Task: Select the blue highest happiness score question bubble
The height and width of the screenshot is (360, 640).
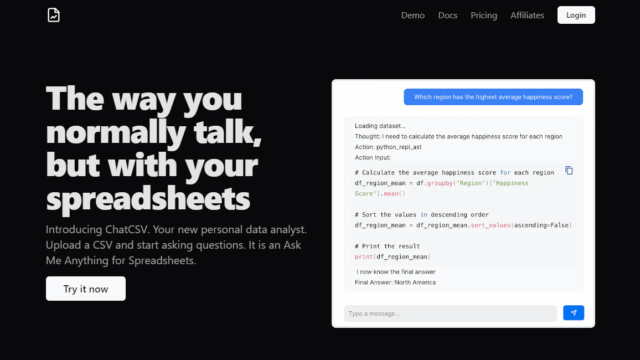Action: [493, 97]
